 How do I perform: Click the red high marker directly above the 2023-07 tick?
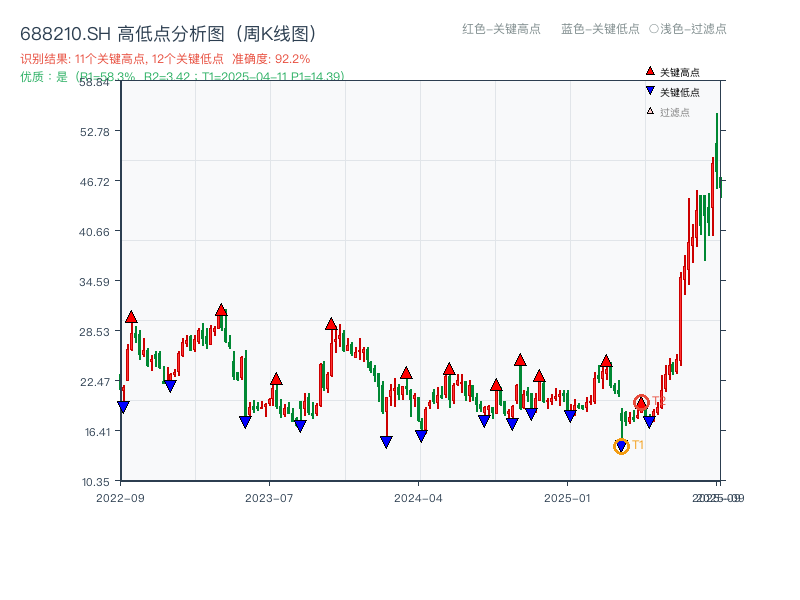click(276, 379)
